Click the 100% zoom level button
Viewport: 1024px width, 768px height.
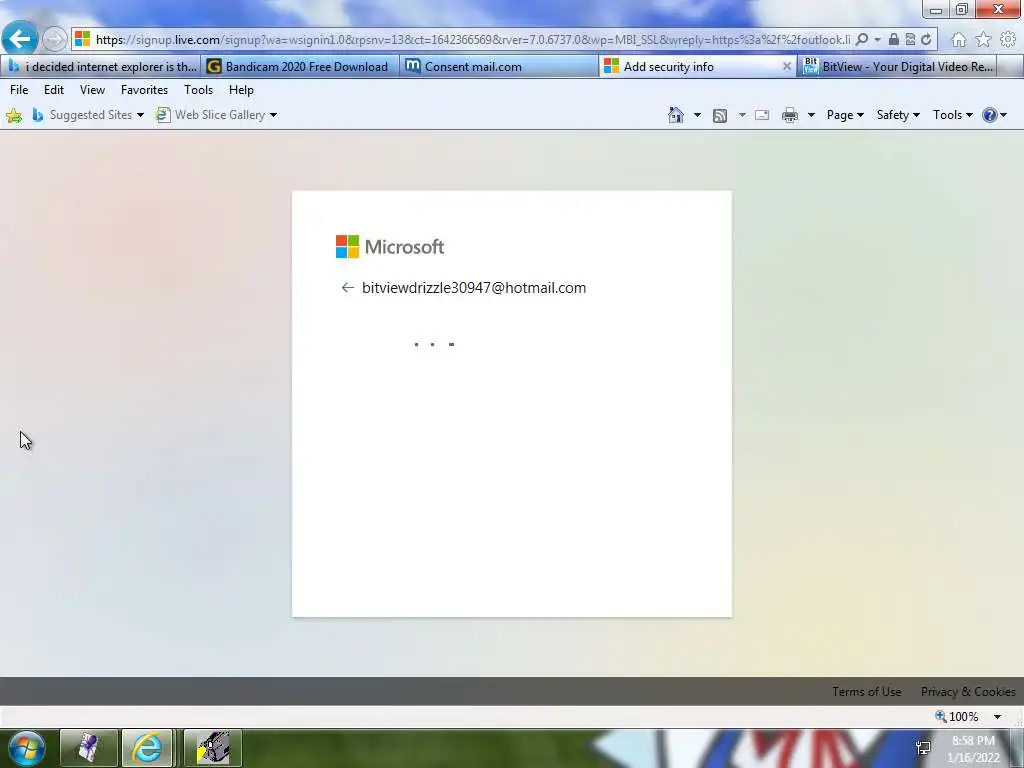[x=957, y=716]
